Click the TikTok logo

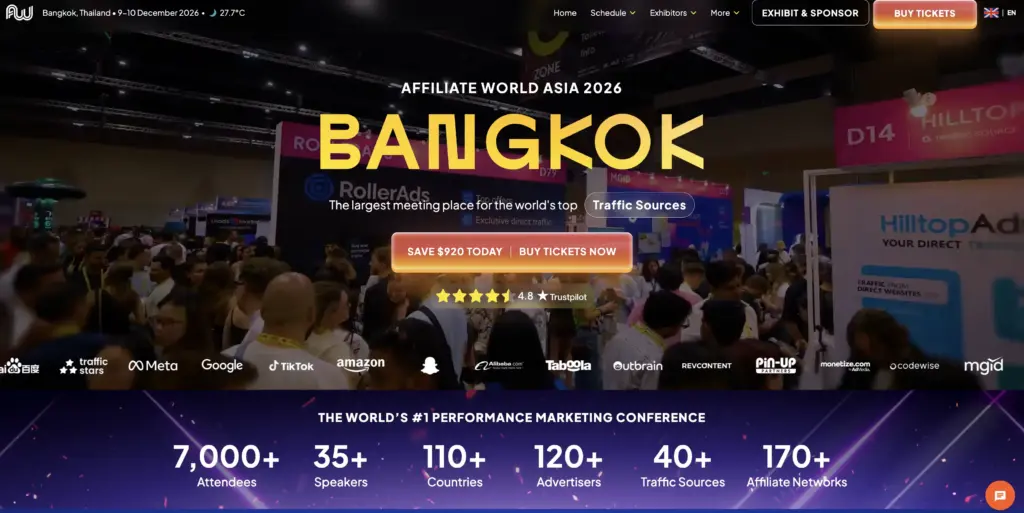(291, 366)
